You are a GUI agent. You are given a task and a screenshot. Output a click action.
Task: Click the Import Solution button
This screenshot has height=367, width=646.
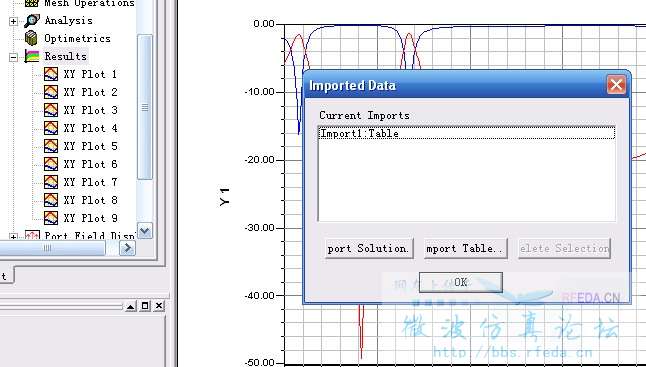point(369,248)
